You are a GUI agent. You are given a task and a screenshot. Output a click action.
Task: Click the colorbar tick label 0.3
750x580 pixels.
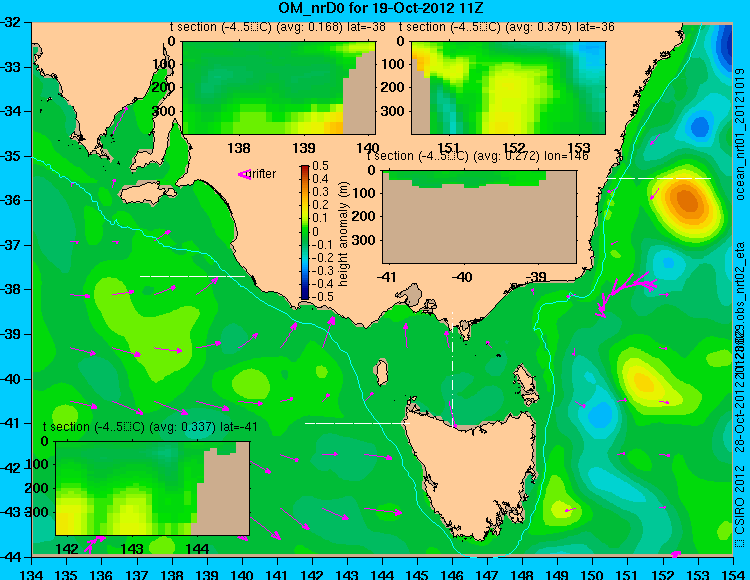pyautogui.click(x=320, y=192)
